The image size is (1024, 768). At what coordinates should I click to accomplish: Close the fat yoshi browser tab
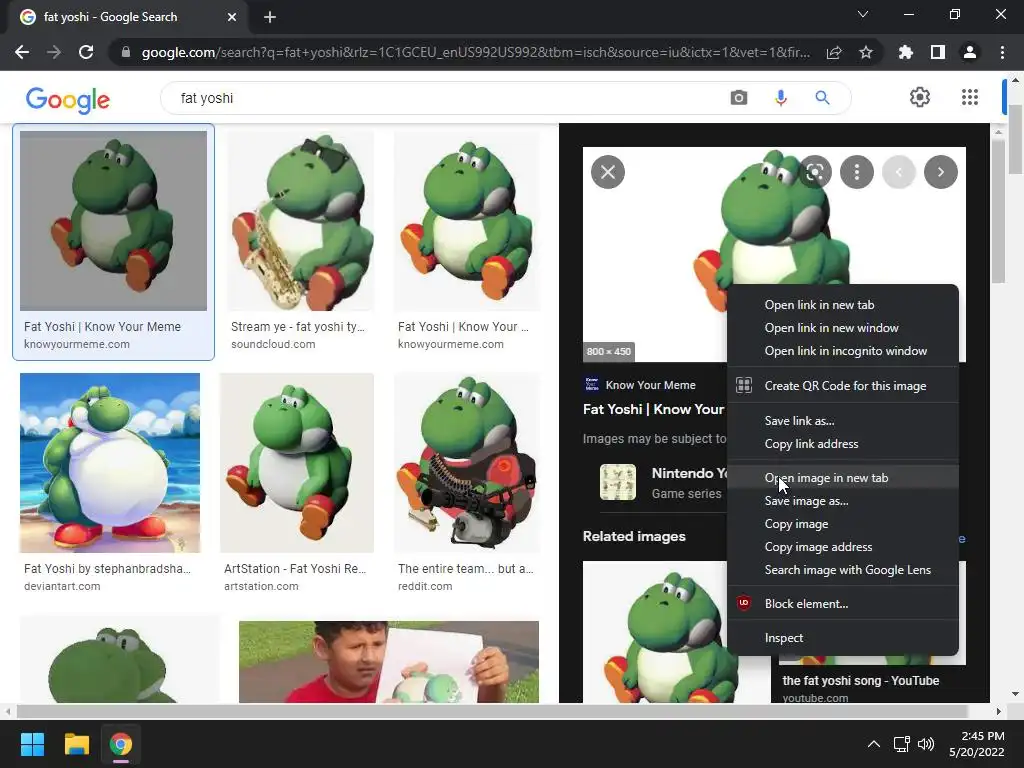pyautogui.click(x=232, y=17)
